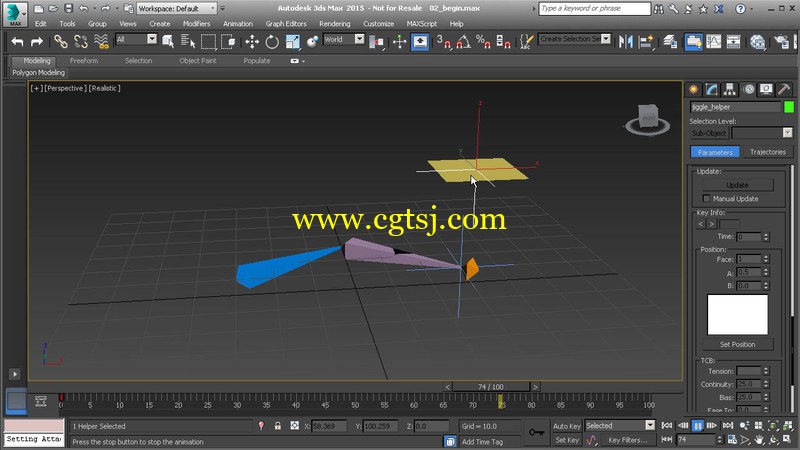Toggle Spinner Snap button

point(503,41)
